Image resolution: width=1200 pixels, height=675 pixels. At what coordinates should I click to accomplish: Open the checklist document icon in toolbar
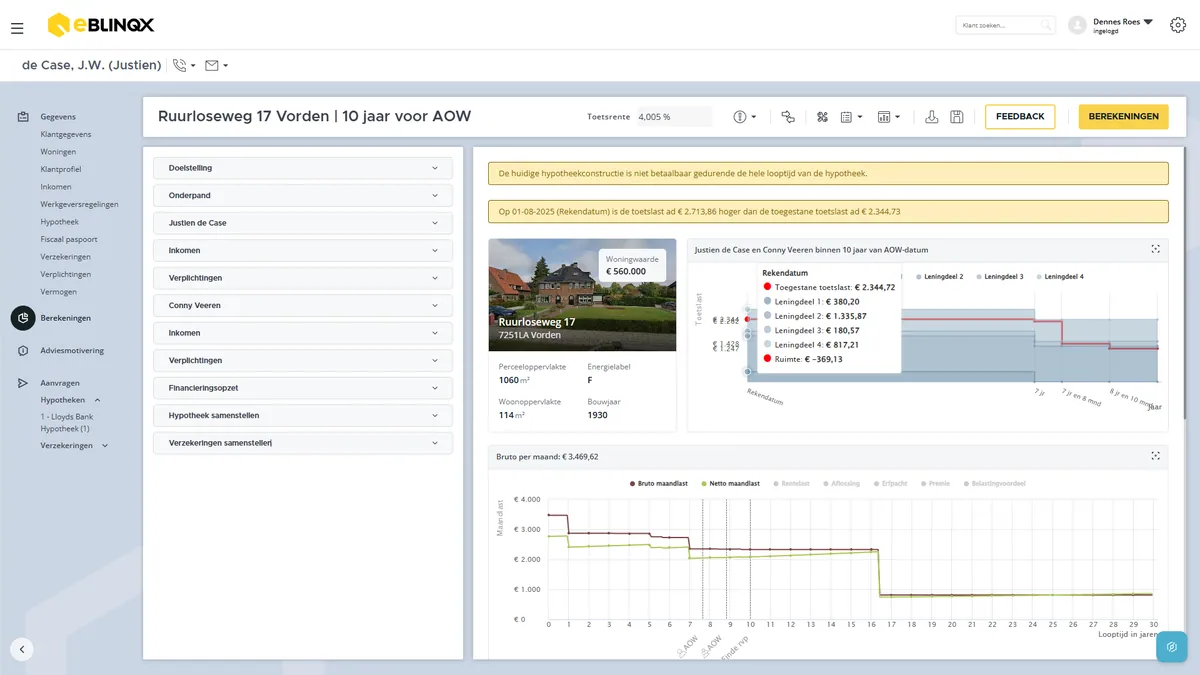click(846, 117)
